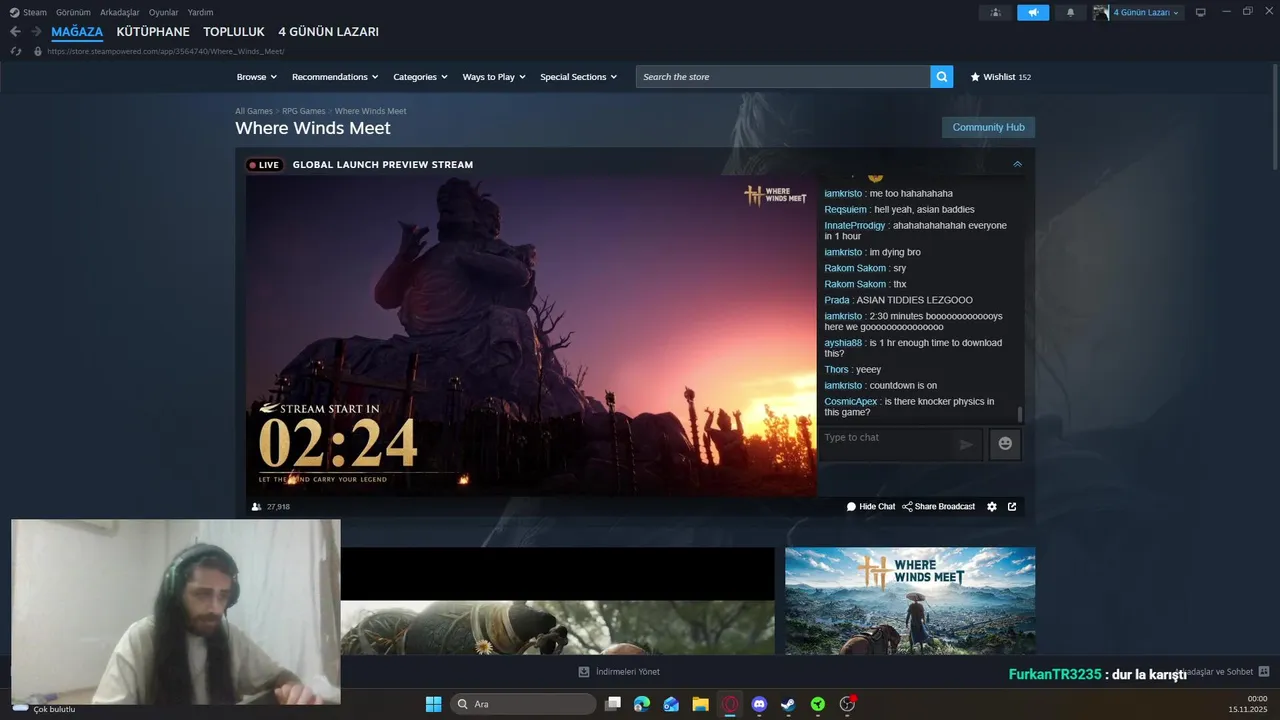Click the Search the store field

point(783,77)
